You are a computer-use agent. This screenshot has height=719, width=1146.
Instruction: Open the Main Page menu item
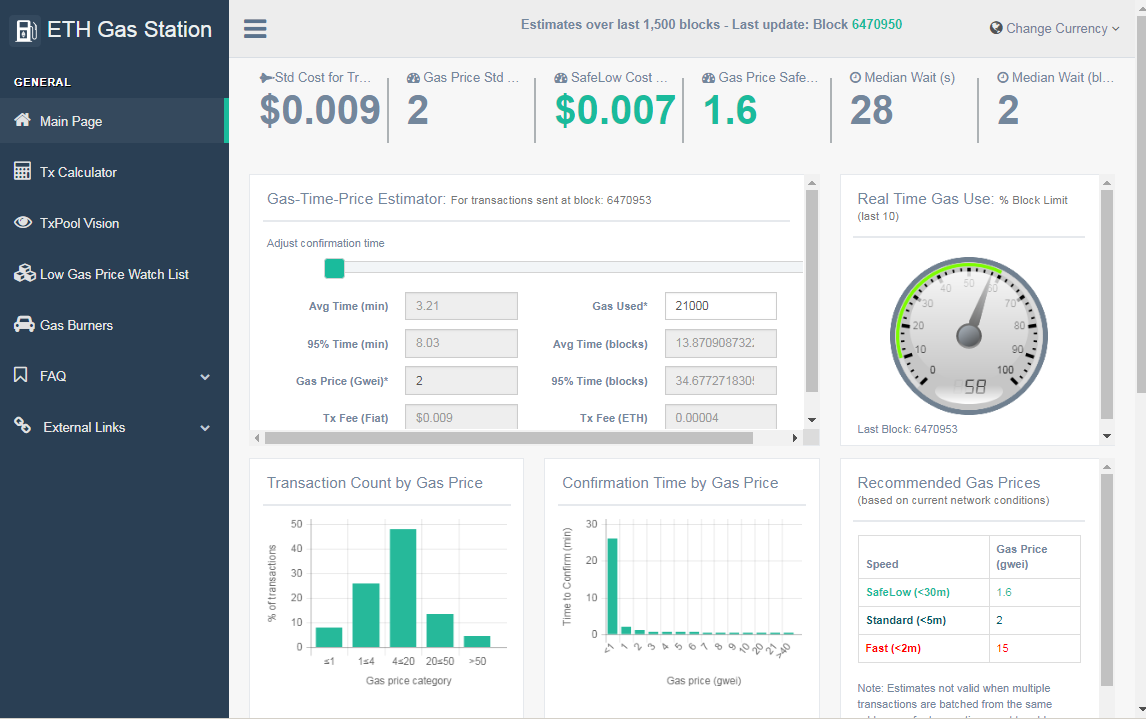click(x=114, y=121)
